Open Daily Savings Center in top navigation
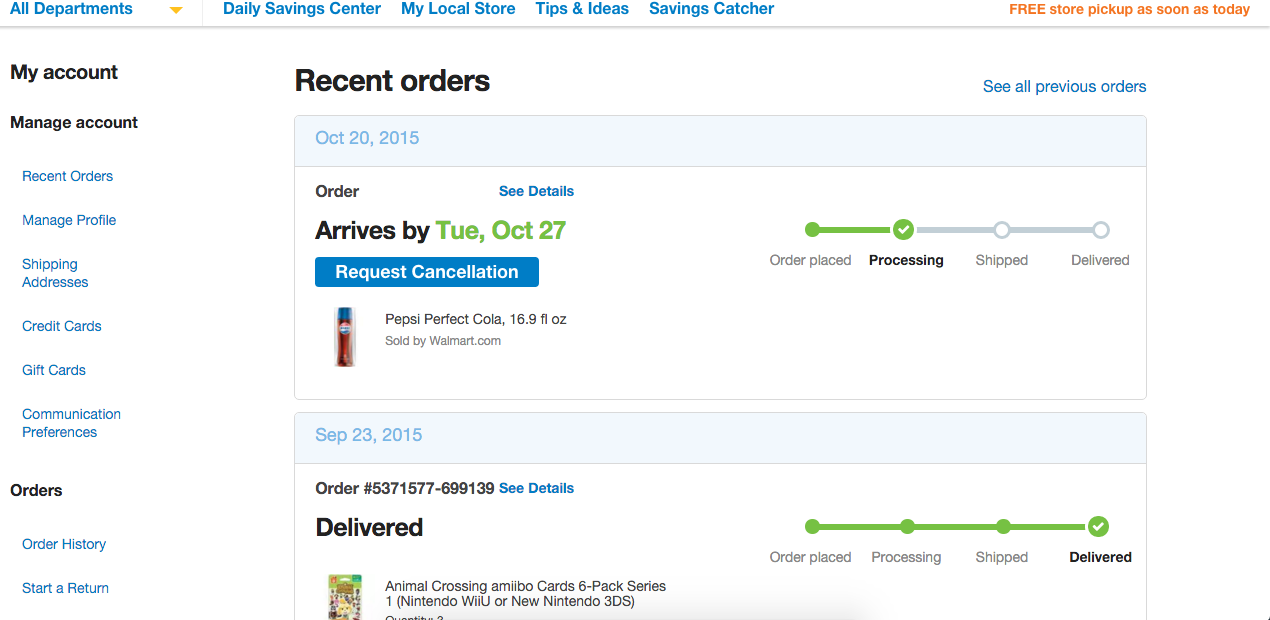This screenshot has height=620, width=1270. (x=302, y=9)
